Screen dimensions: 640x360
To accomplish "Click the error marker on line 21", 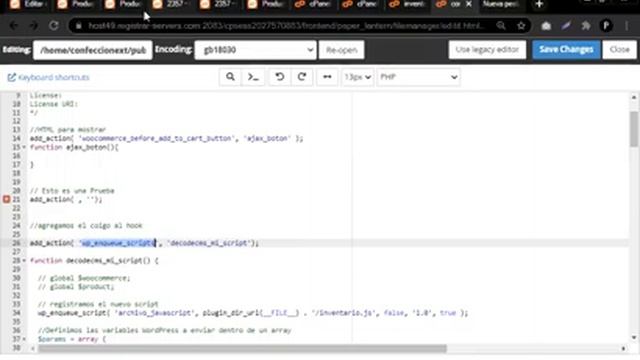I will pos(6,199).
